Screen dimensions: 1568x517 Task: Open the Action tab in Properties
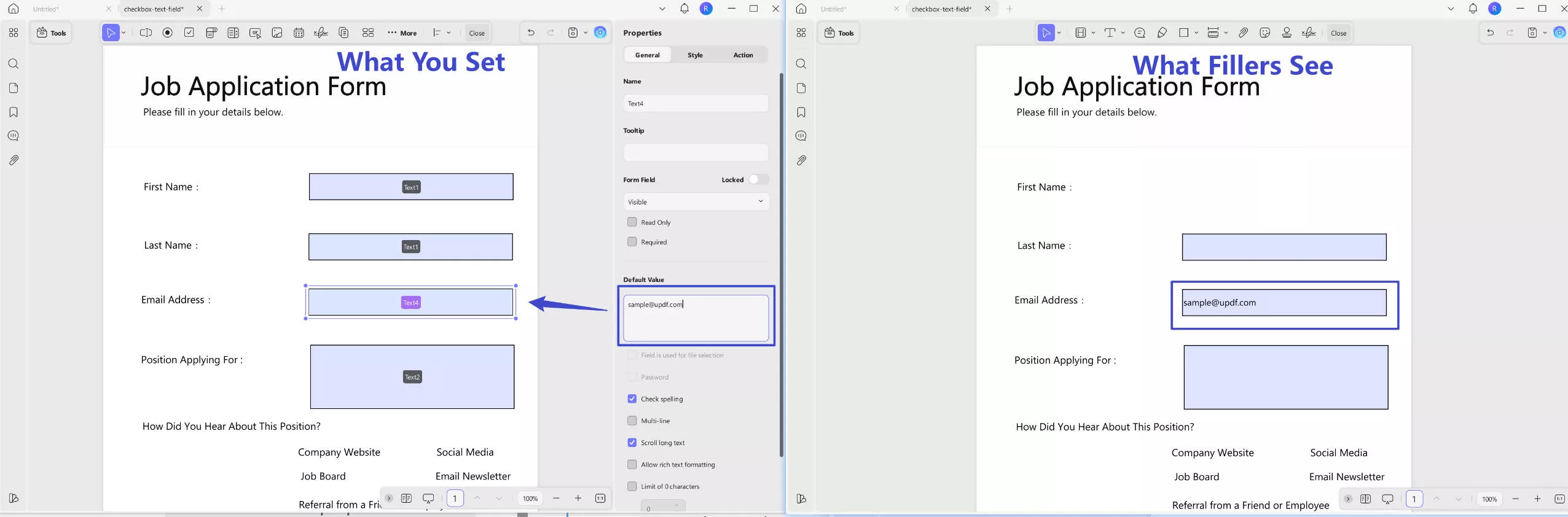coord(743,55)
